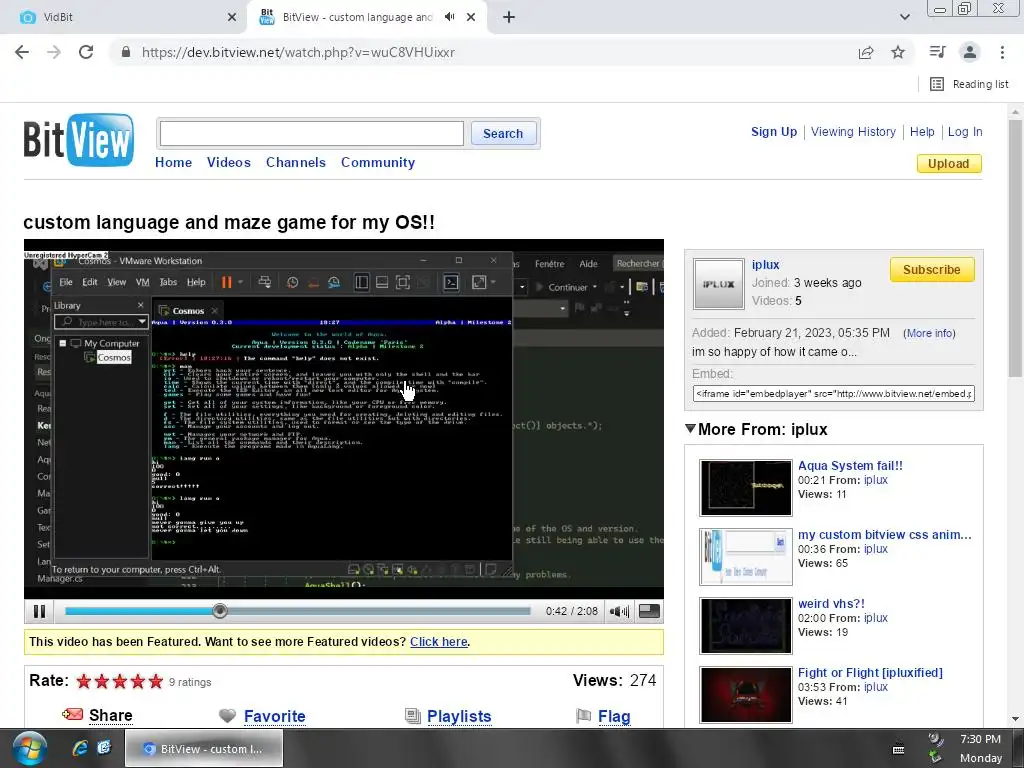Click the Sign Up link

[x=774, y=132]
